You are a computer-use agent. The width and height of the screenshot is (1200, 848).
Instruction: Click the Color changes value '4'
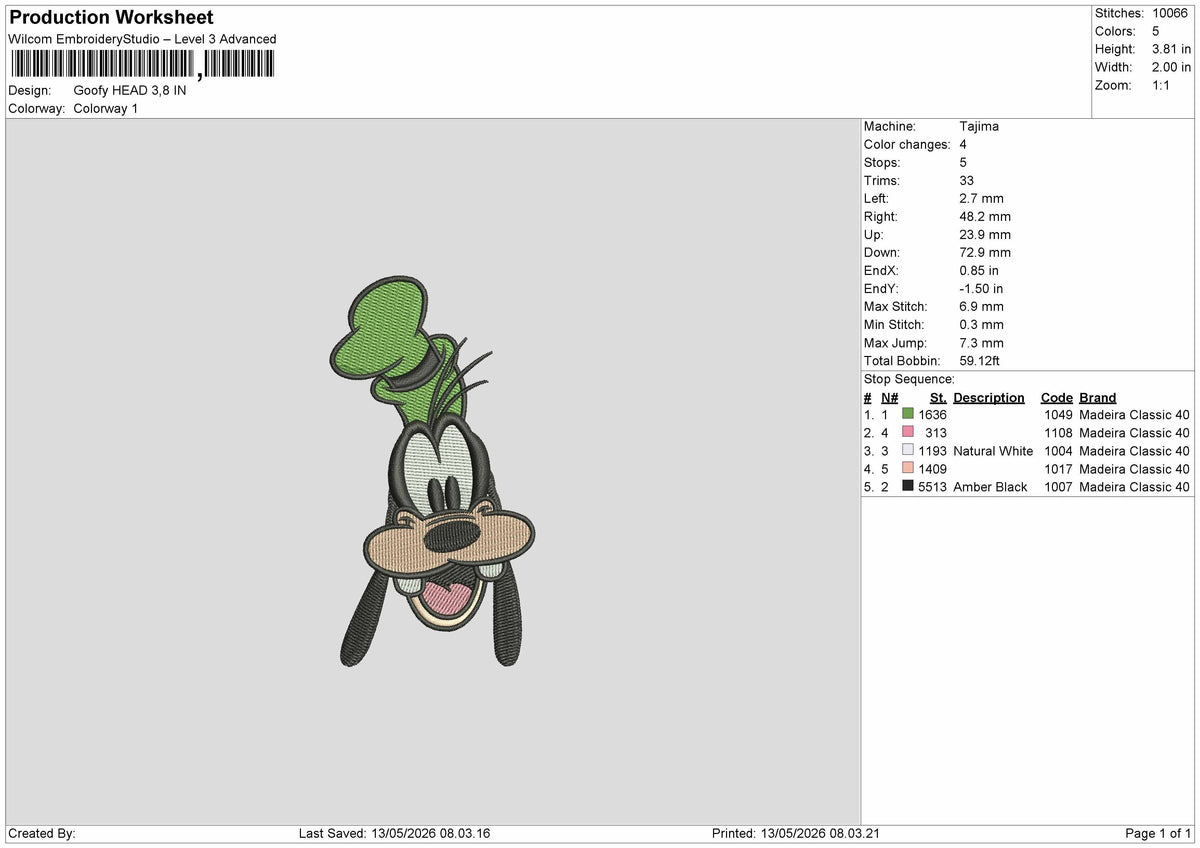click(963, 144)
